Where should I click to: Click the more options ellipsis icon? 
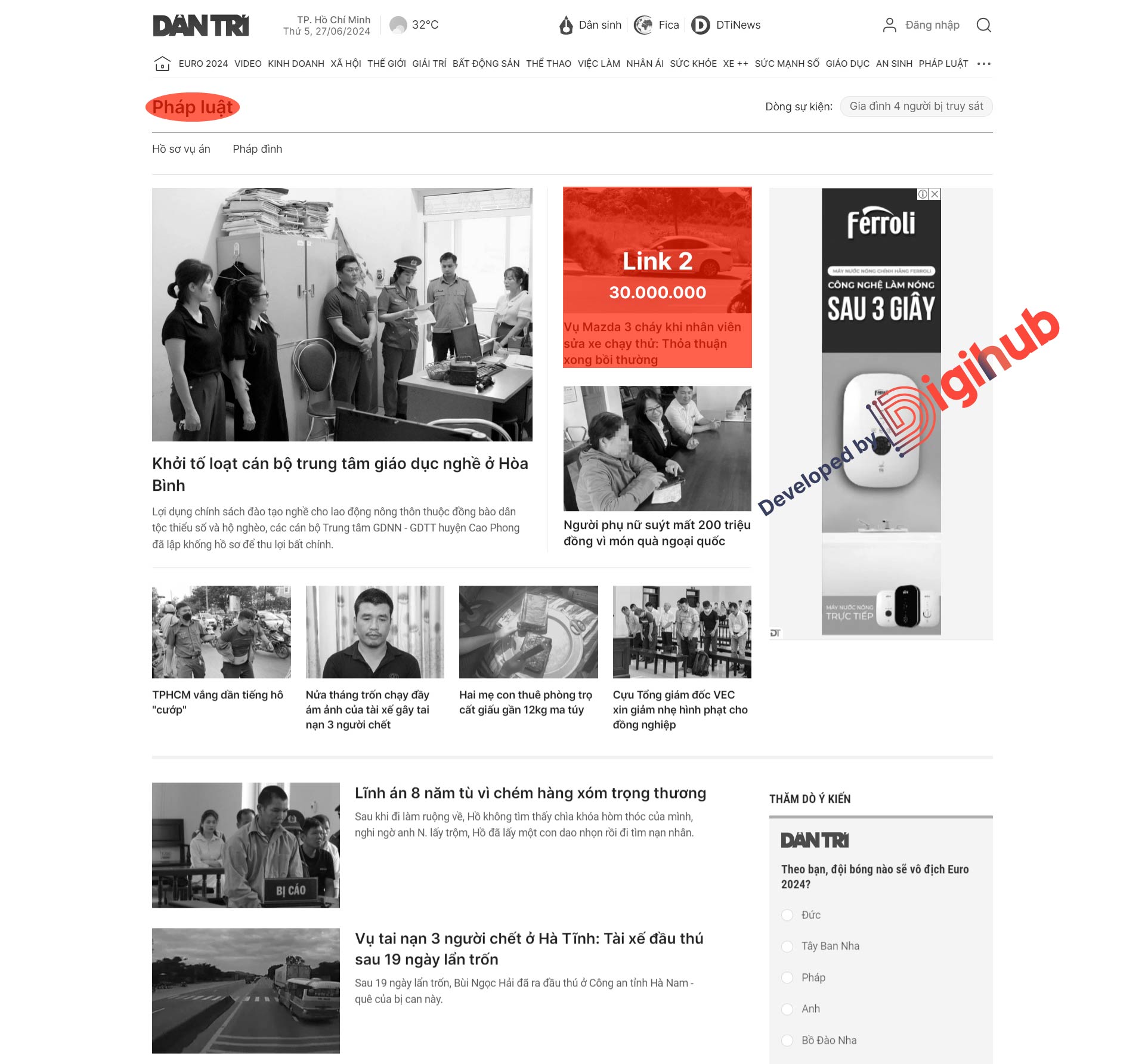tap(983, 63)
